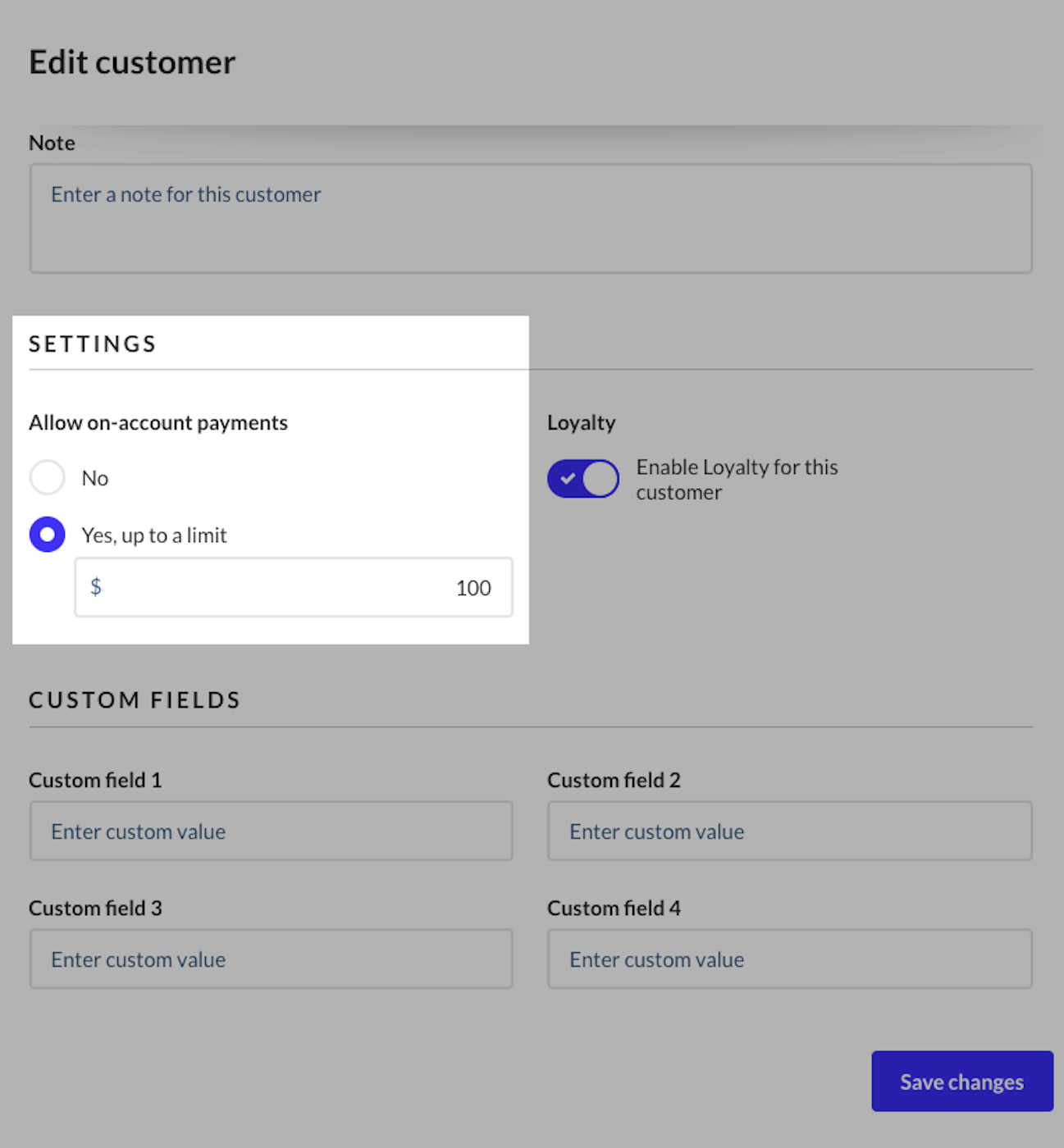
Task: Click the dollar sign symbol in the limit field
Action: coord(96,587)
